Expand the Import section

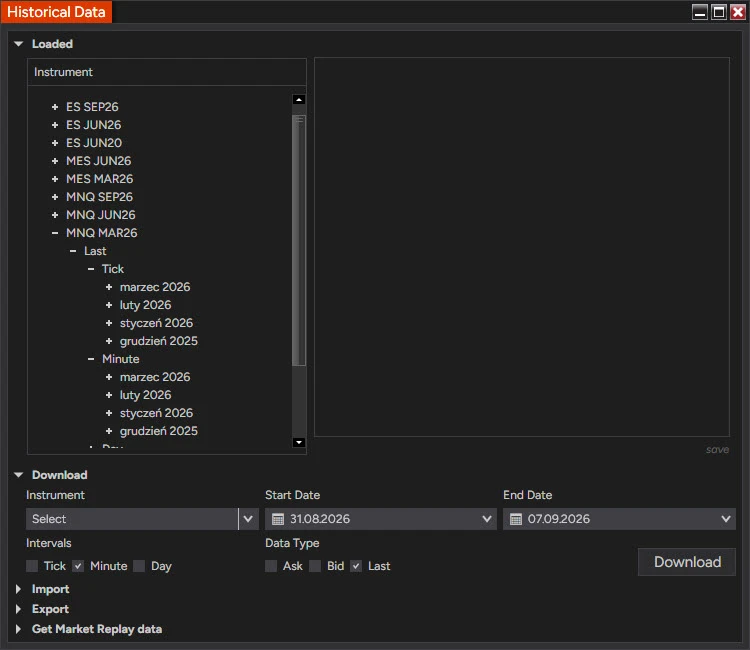point(18,589)
